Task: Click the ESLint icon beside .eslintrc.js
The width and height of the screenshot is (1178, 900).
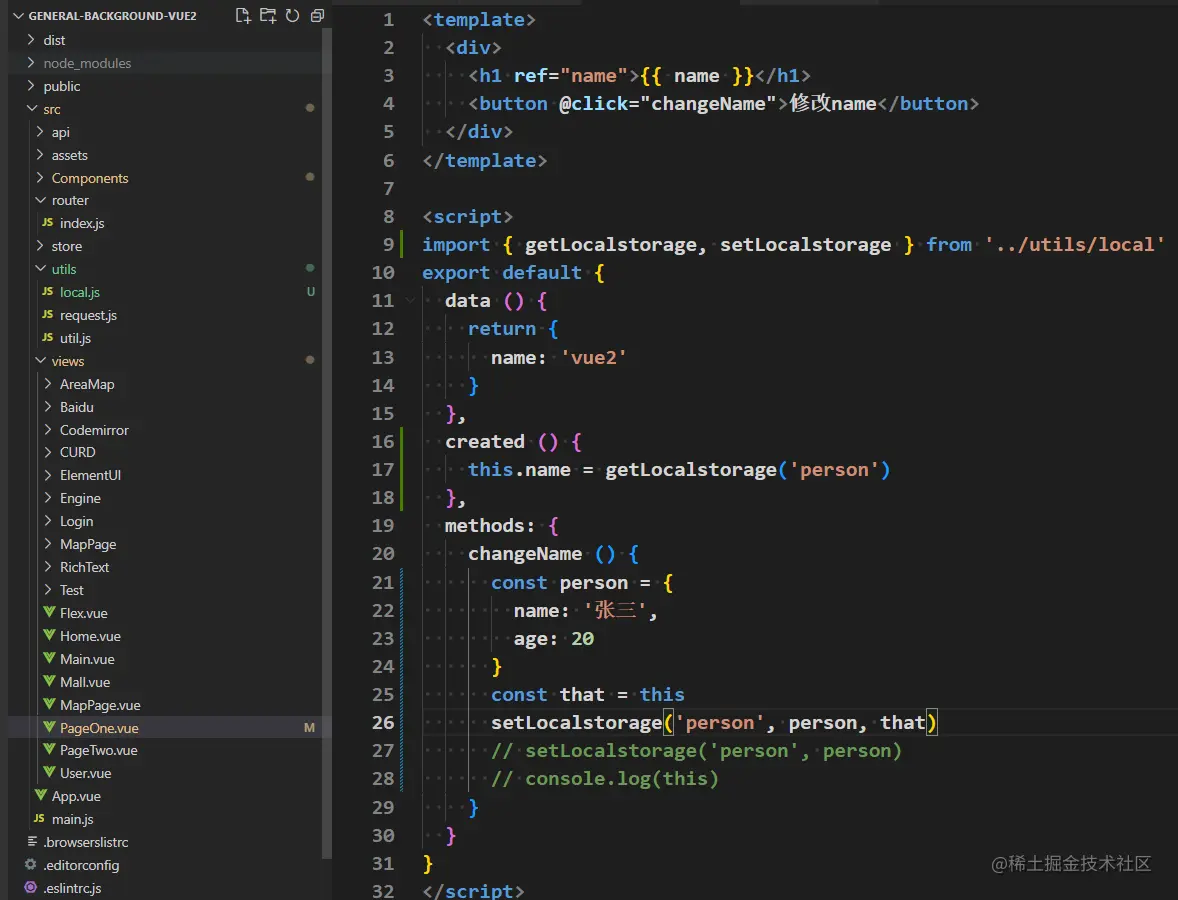Action: pyautogui.click(x=30, y=887)
